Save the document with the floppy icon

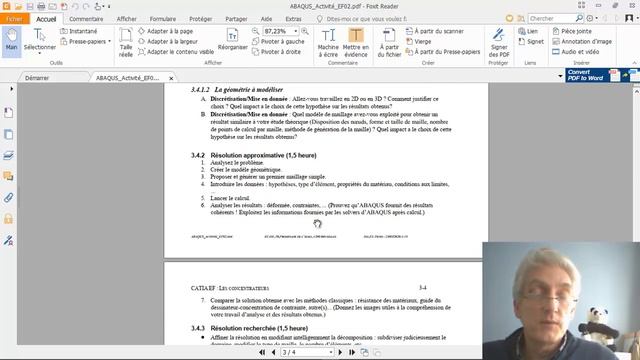[30, 6]
